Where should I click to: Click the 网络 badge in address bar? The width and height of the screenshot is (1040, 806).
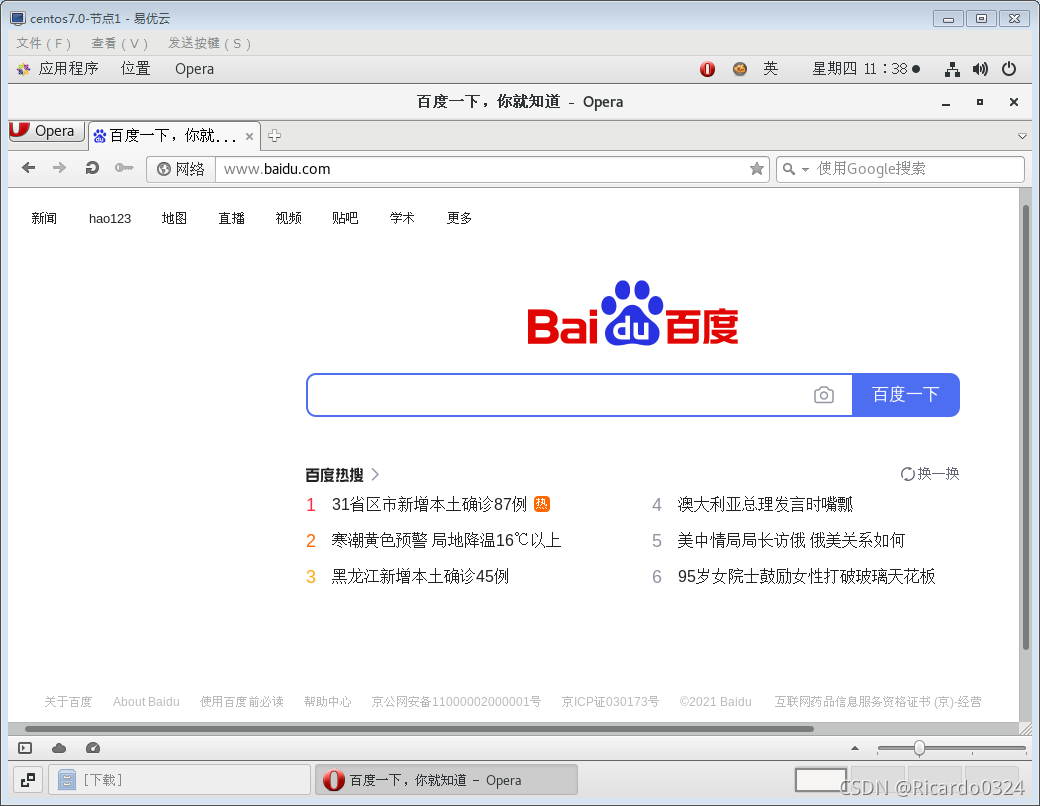(181, 169)
